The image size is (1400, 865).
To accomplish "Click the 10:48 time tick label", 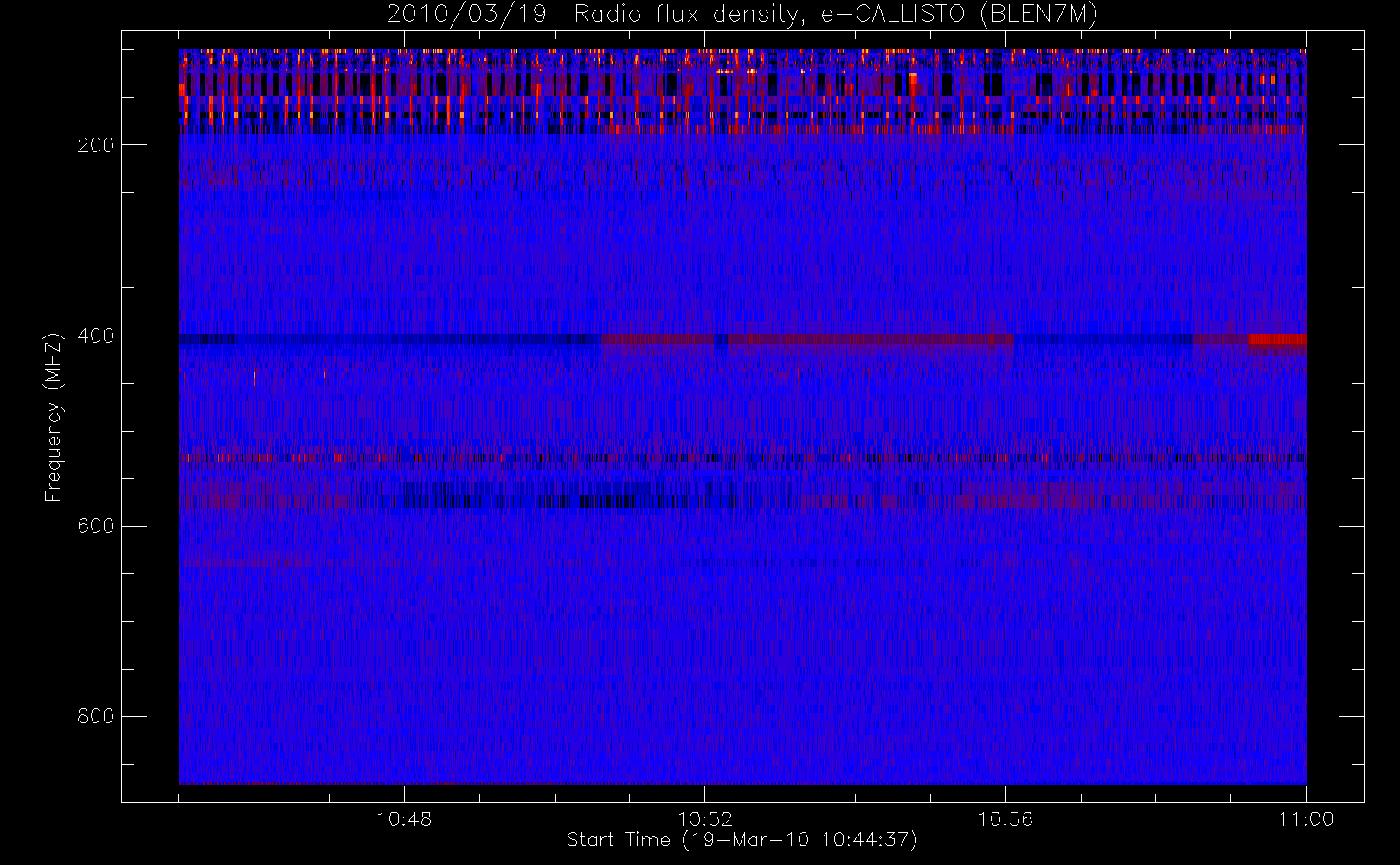I will pos(404,819).
